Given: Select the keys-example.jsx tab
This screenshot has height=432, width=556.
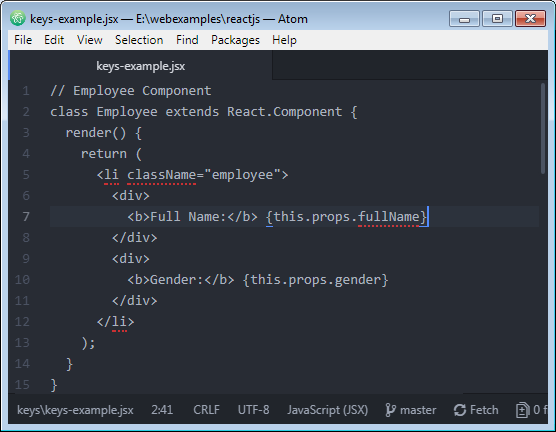Looking at the screenshot, I should [141, 66].
